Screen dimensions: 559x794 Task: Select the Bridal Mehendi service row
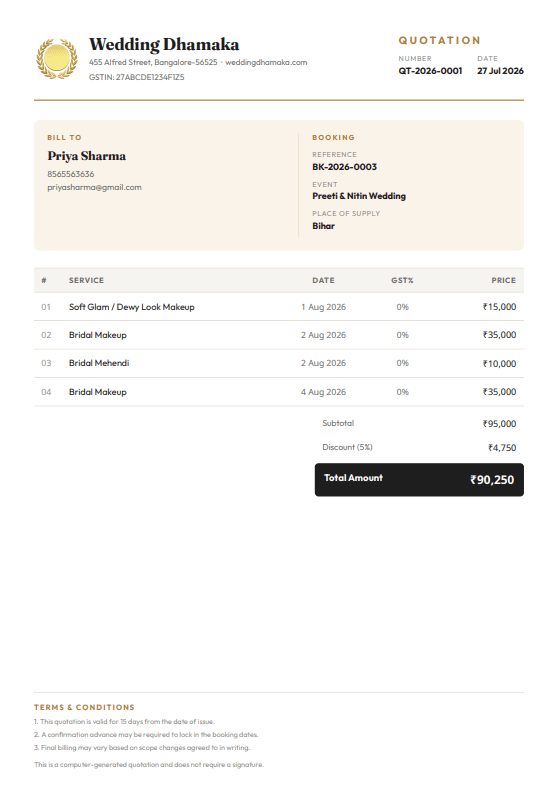pyautogui.click(x=279, y=363)
